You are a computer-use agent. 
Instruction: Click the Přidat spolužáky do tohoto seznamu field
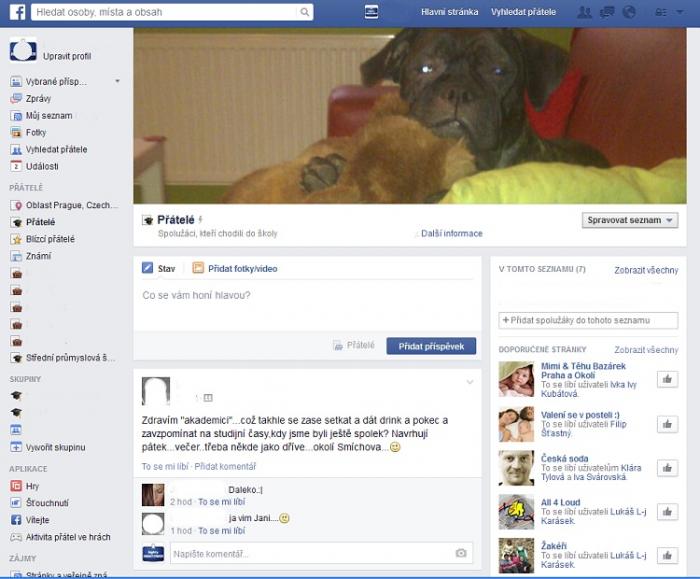coord(588,320)
